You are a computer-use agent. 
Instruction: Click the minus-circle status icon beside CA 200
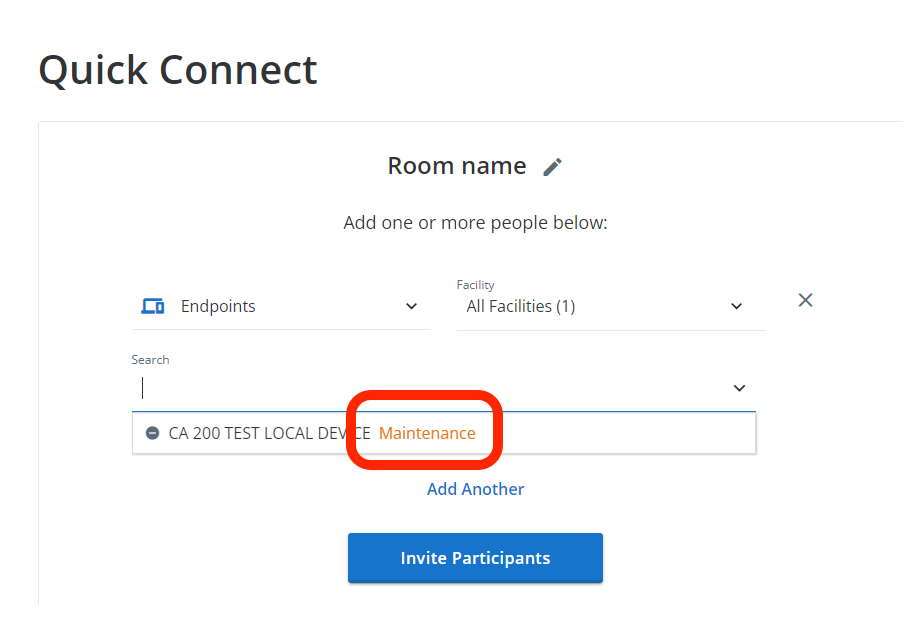153,433
